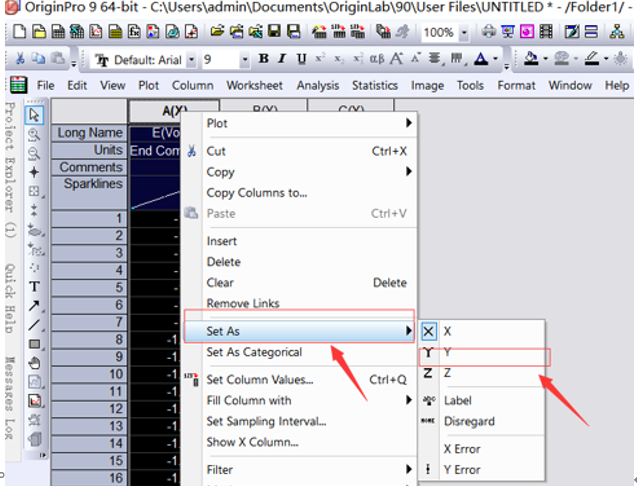Screen dimensions: 637x486
Task: Select the Screen Reader crosshair tool
Action: click(x=34, y=172)
